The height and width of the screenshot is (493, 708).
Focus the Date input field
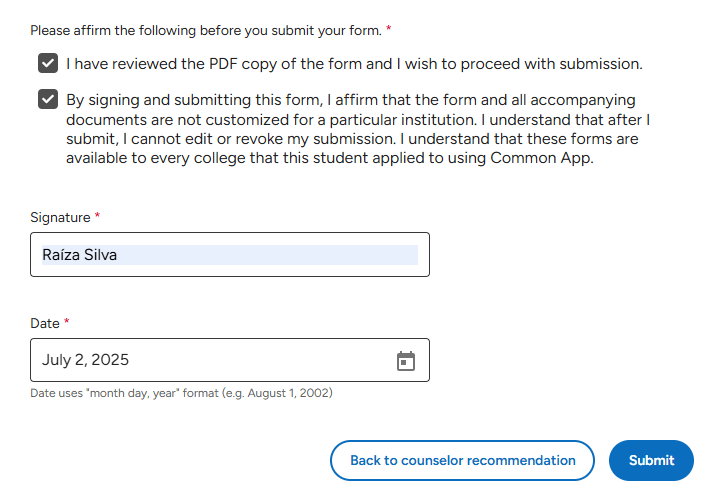click(x=210, y=360)
